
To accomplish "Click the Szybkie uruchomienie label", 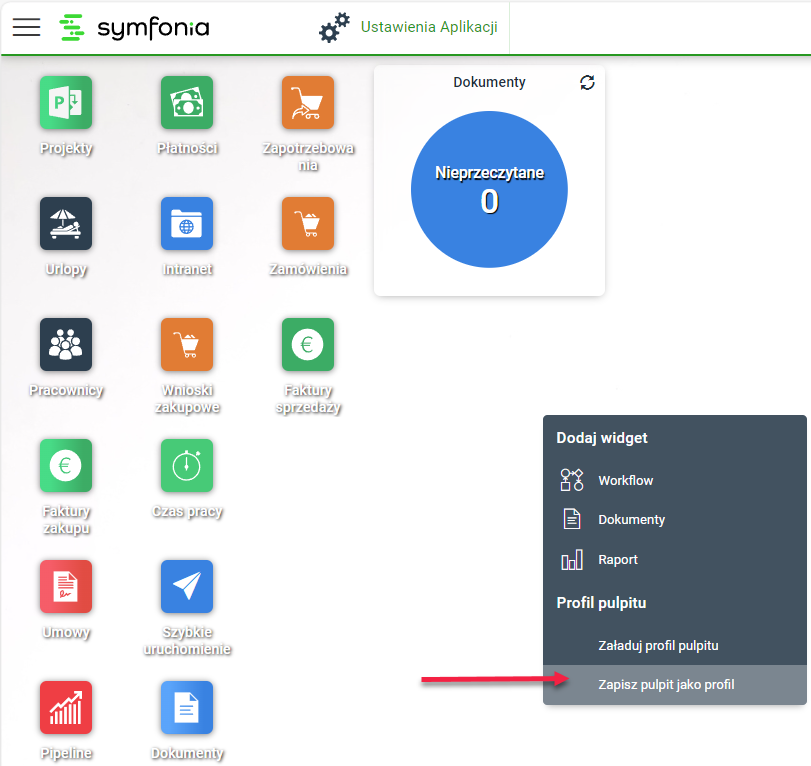I will coord(187,641).
